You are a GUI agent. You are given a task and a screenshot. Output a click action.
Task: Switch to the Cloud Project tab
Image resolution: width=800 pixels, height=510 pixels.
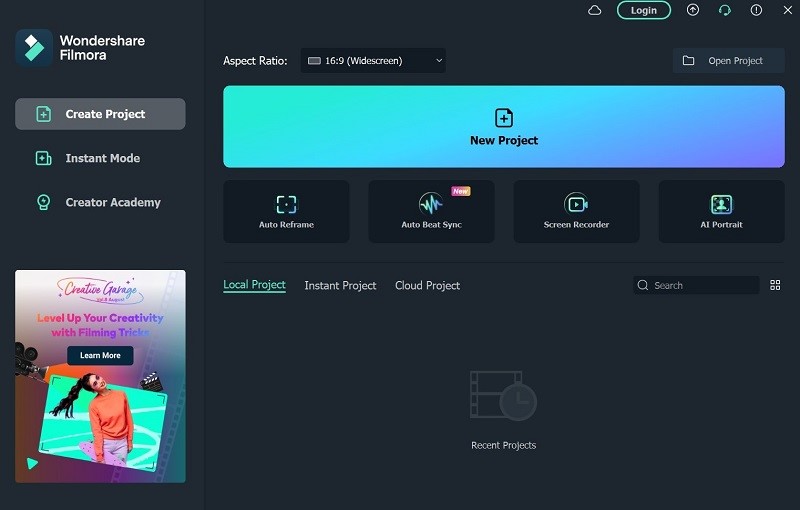coord(427,285)
